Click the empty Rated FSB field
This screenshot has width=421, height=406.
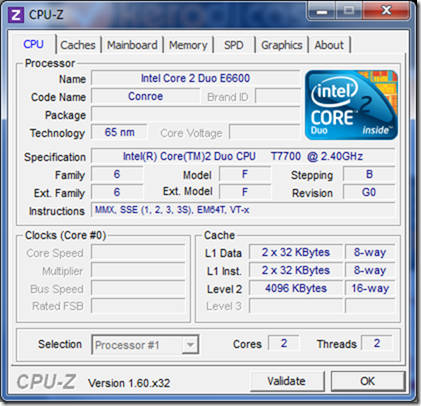click(x=138, y=306)
